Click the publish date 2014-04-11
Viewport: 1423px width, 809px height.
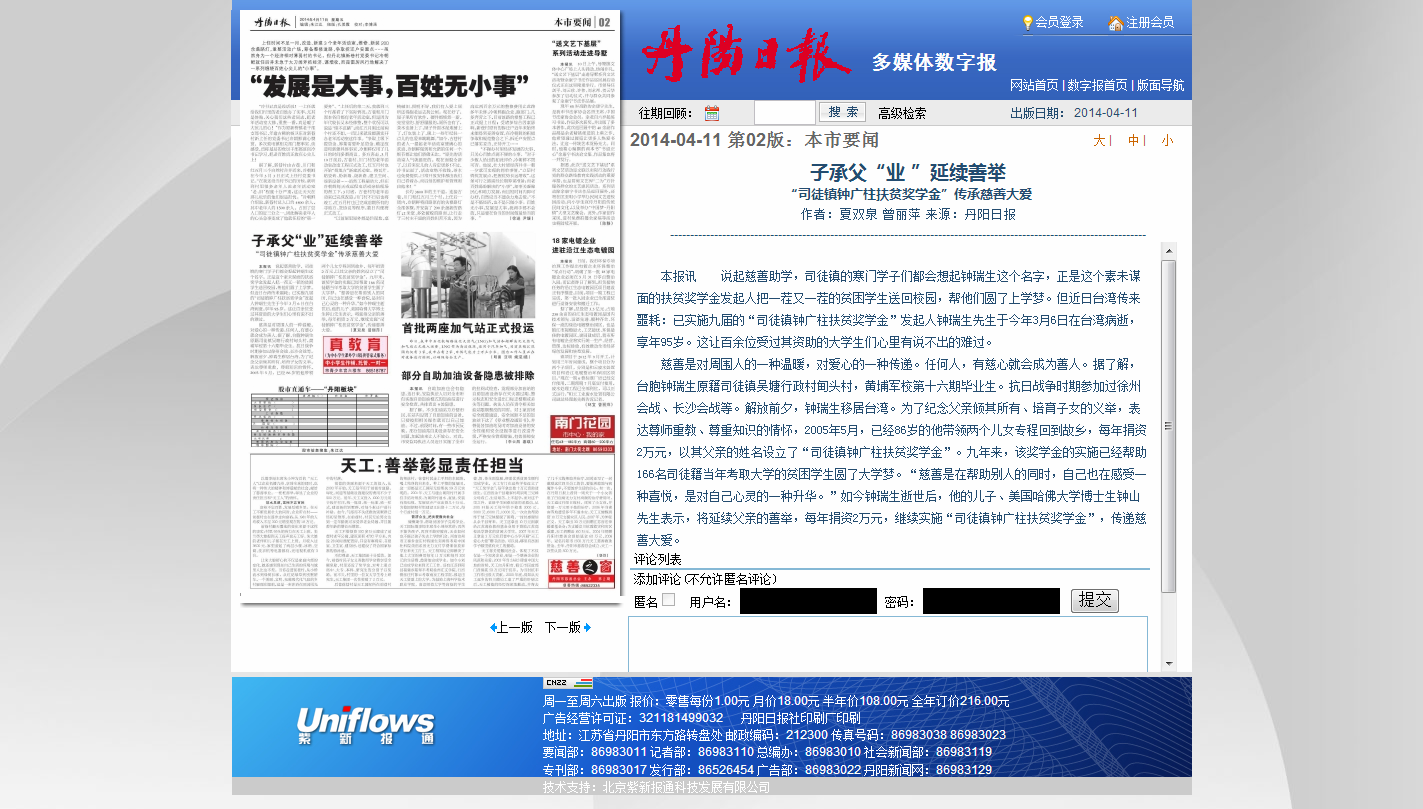[x=1106, y=113]
